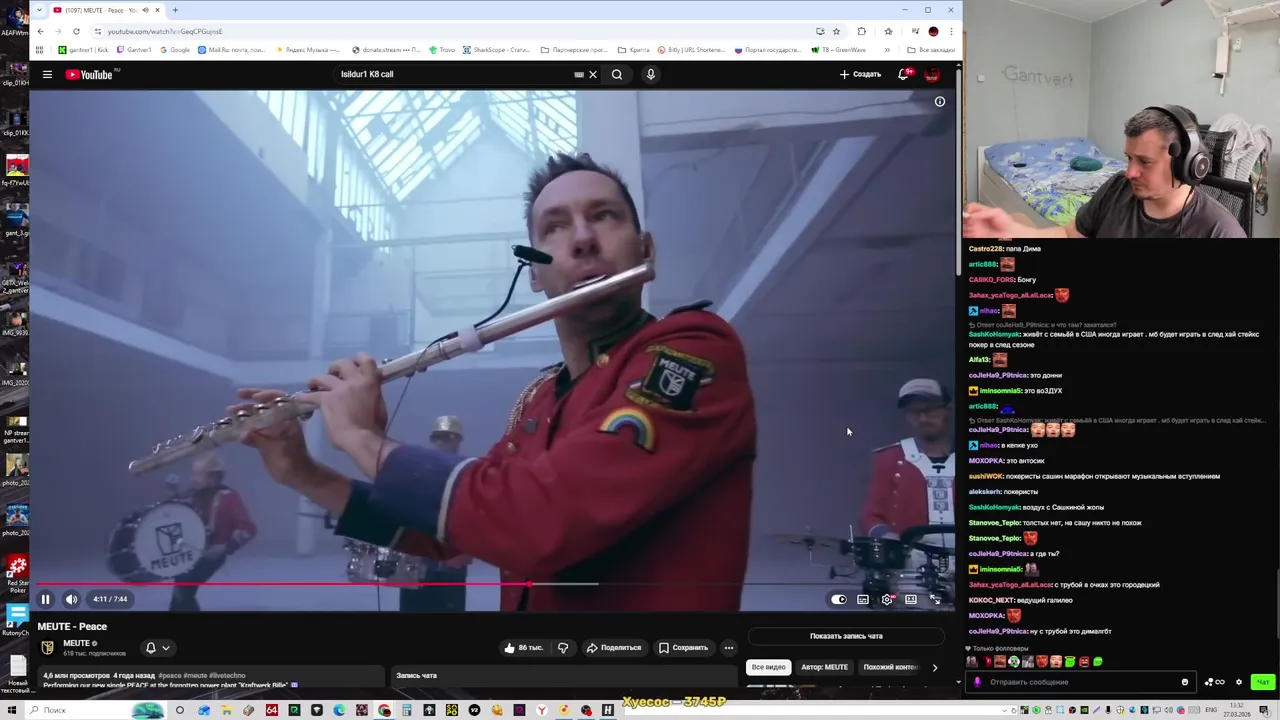Open the YouTube guide hamburger menu
The width and height of the screenshot is (1280, 720).
[x=47, y=74]
